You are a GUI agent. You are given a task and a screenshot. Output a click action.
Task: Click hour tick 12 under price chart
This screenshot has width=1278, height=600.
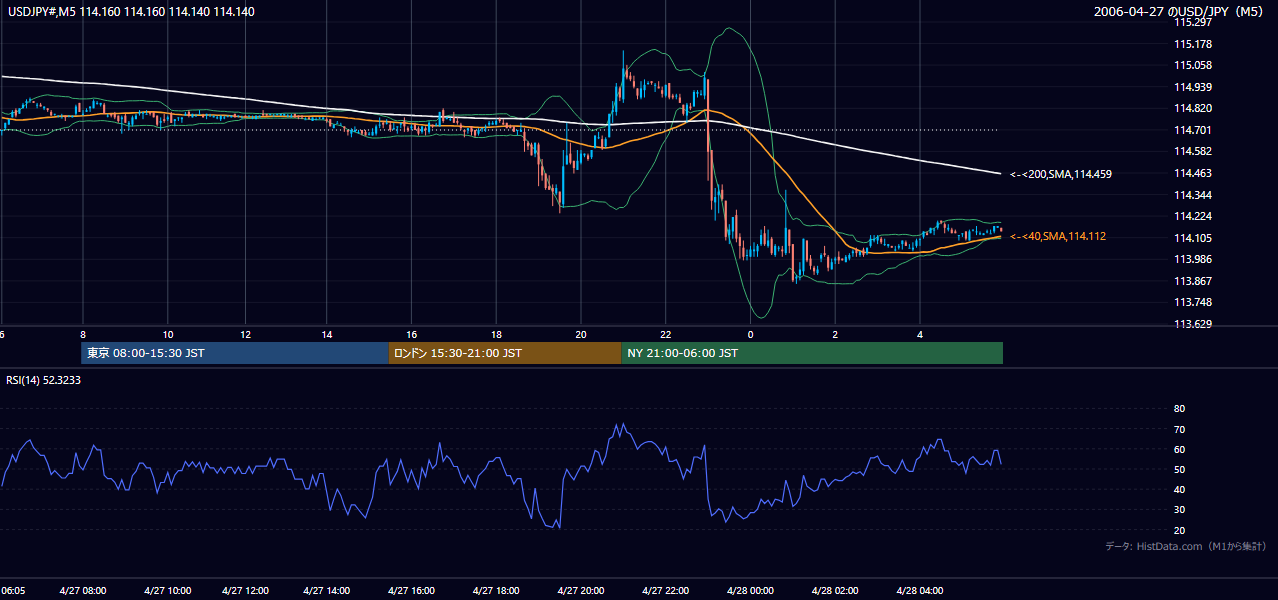(x=245, y=334)
